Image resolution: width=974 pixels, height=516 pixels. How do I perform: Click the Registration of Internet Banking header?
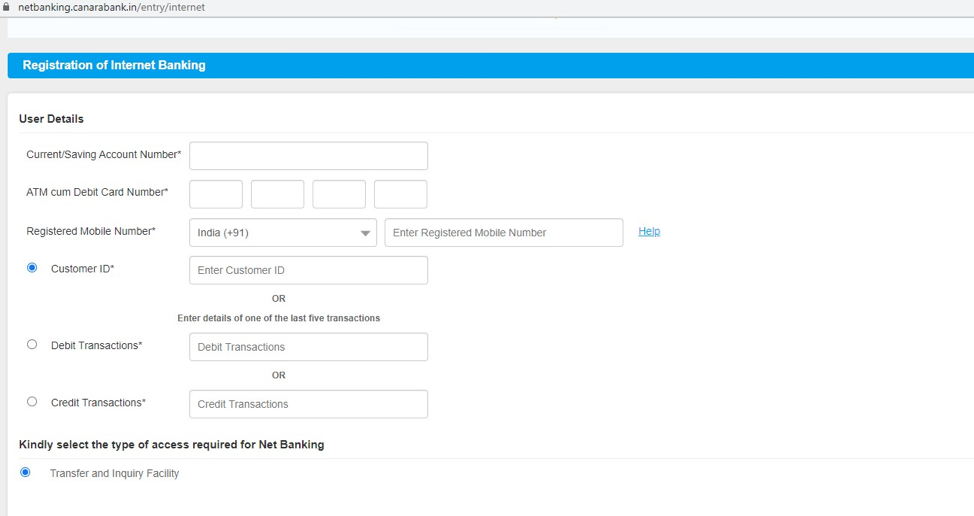pyautogui.click(x=114, y=65)
